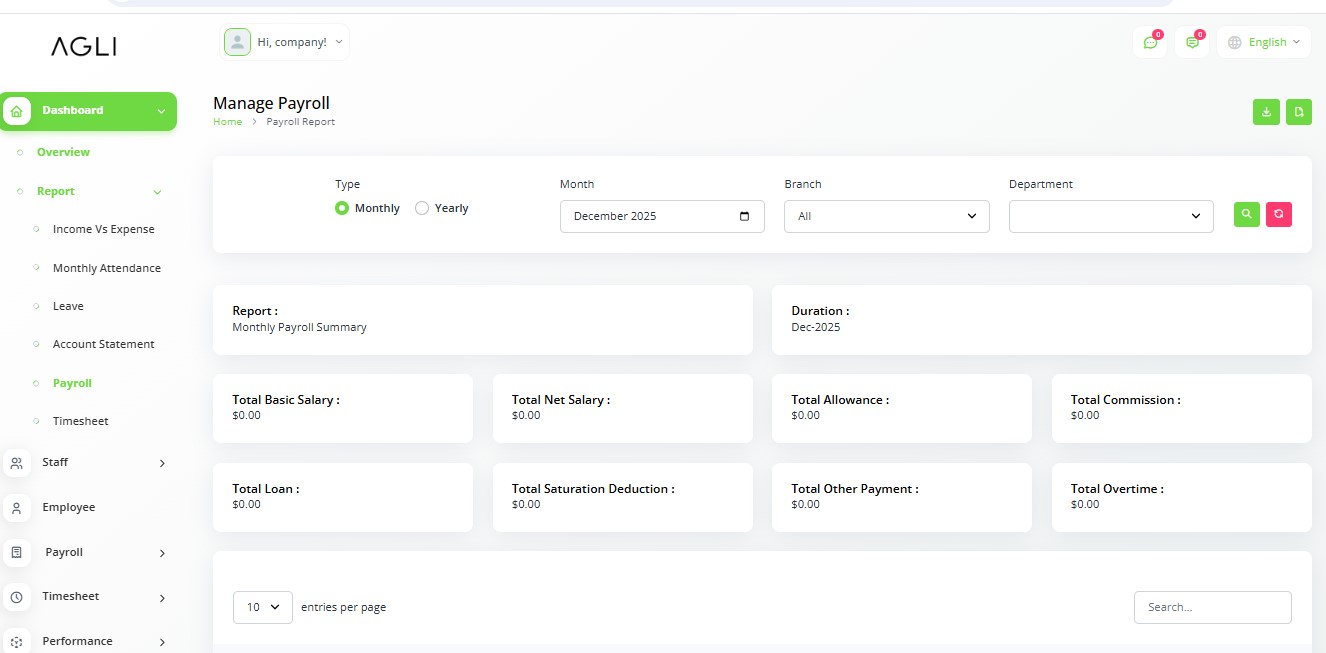Click the red reset filter icon
The image size is (1326, 653).
pyautogui.click(x=1279, y=214)
